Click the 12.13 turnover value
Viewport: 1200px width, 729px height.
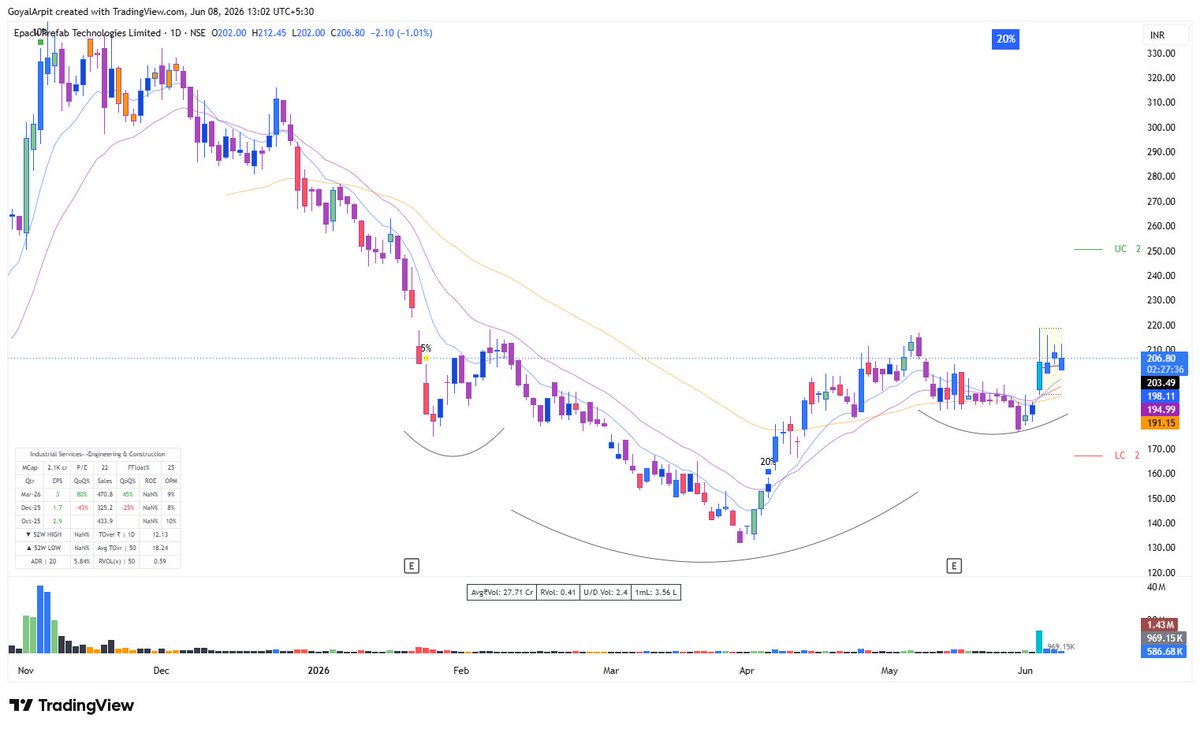[160, 535]
